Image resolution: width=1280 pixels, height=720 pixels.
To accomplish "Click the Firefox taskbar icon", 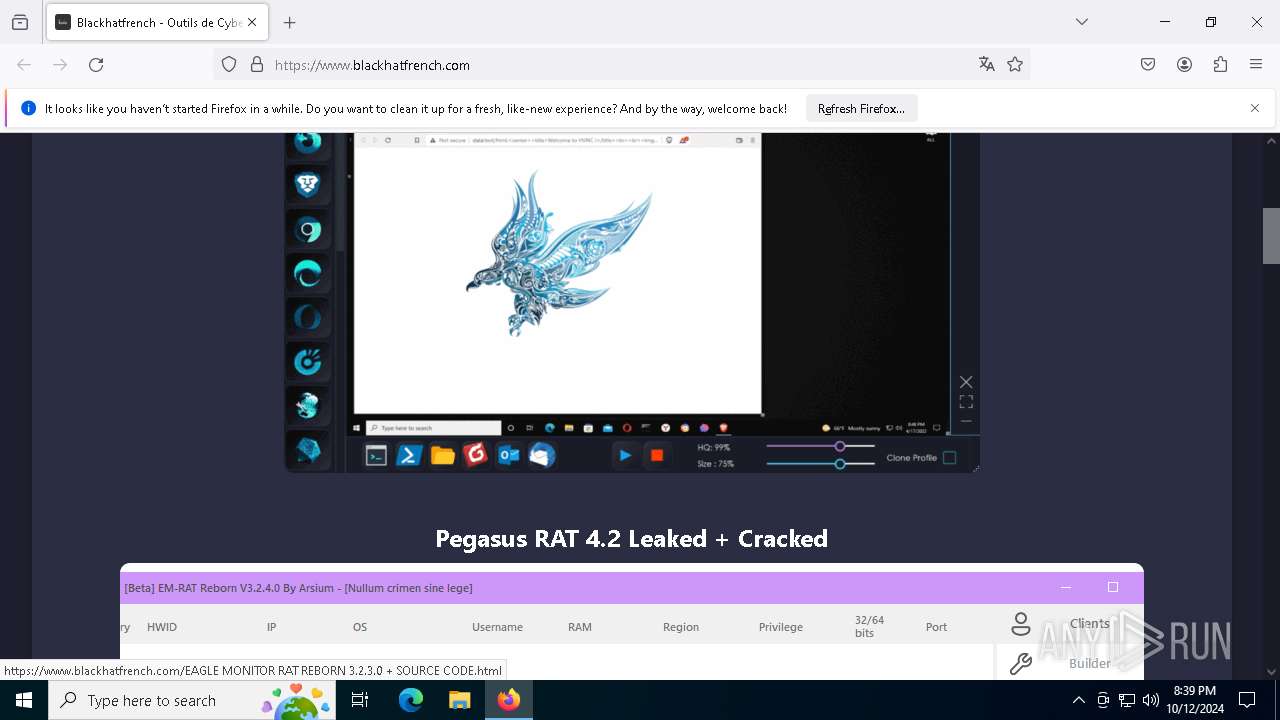I will coord(509,700).
